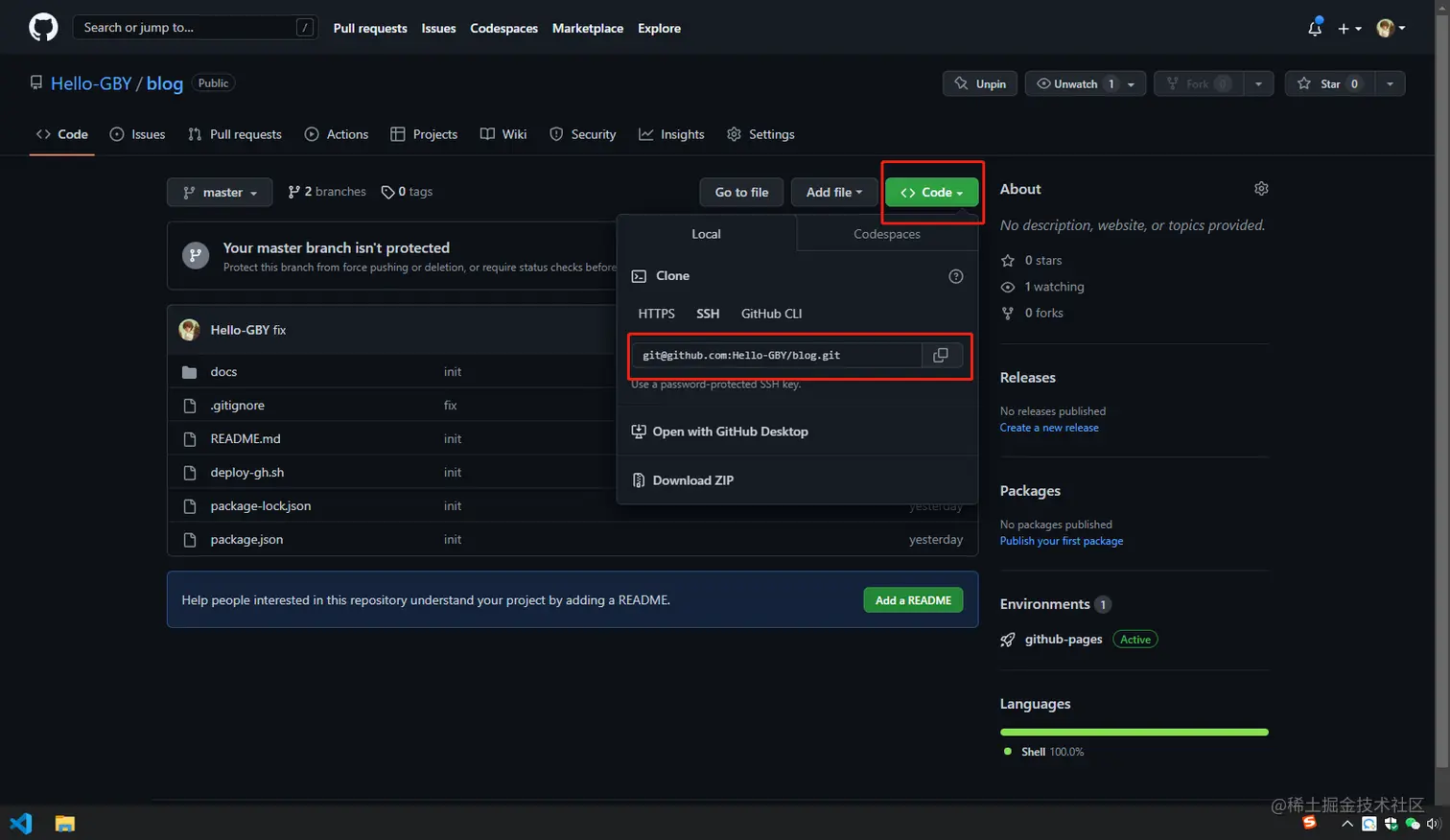Click the slash shortcut key icon in search

(305, 28)
